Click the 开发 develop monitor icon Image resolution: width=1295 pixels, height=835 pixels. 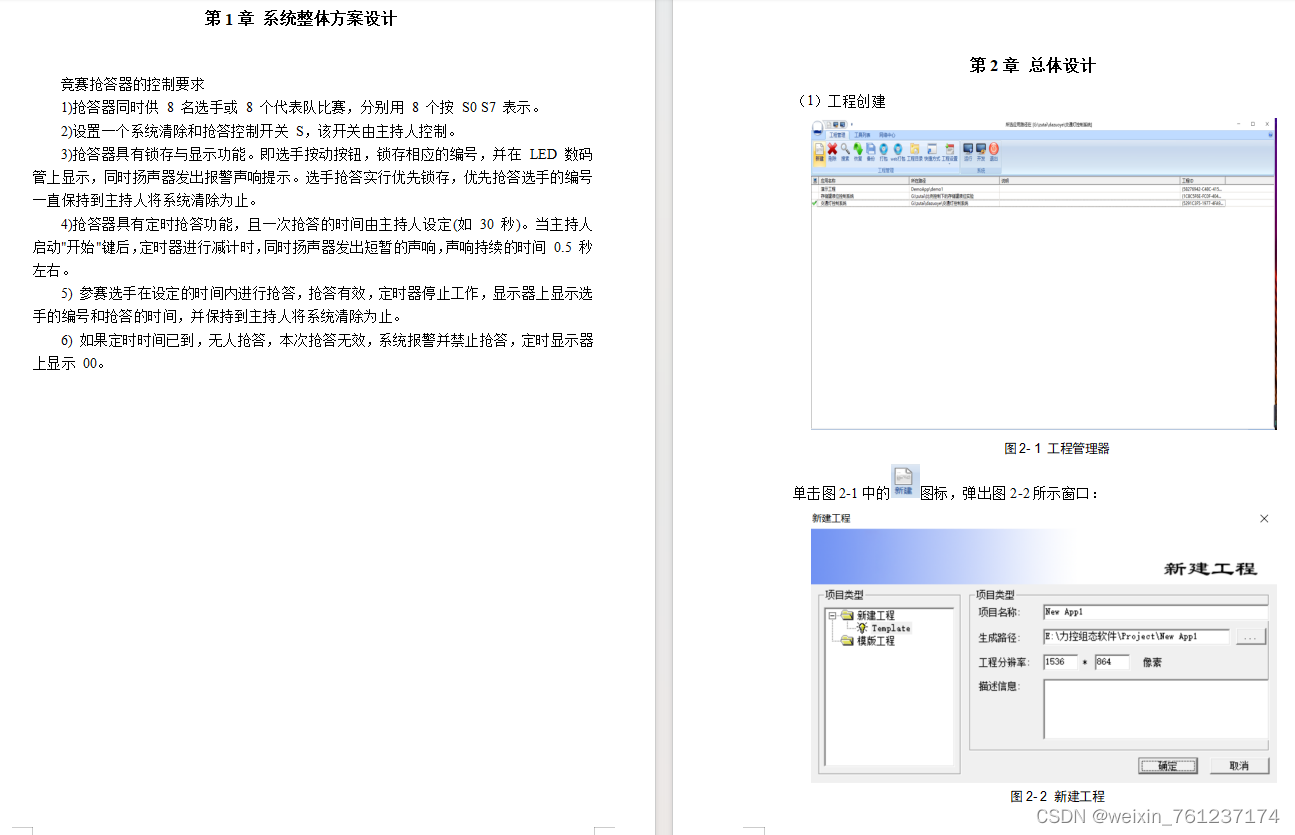[981, 151]
